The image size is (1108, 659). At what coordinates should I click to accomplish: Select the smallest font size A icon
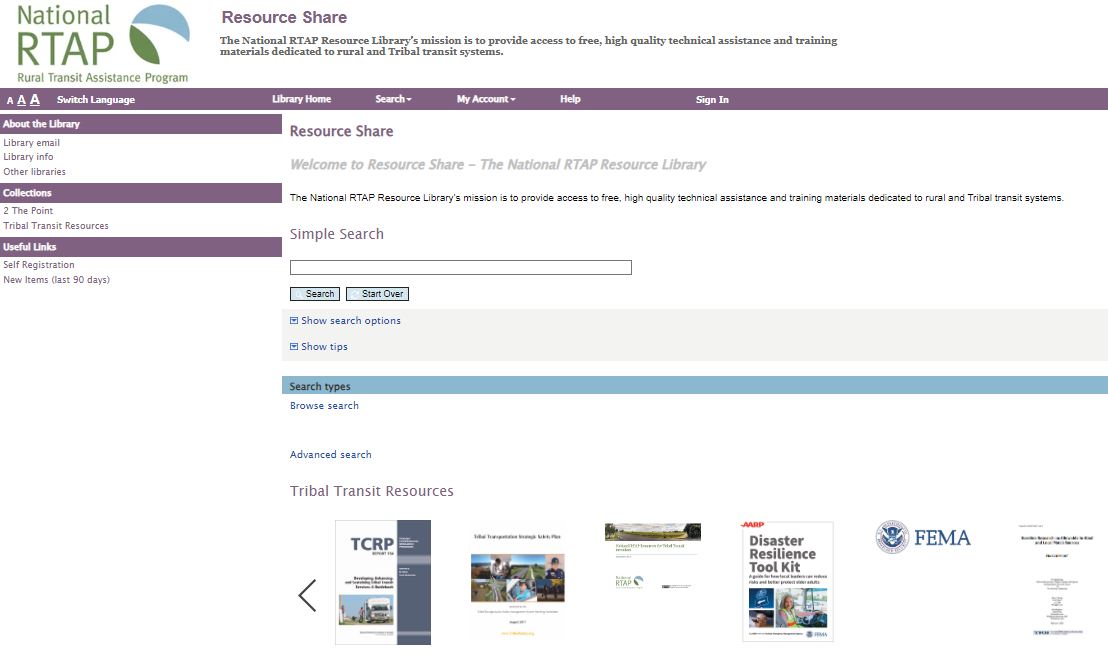point(9,100)
